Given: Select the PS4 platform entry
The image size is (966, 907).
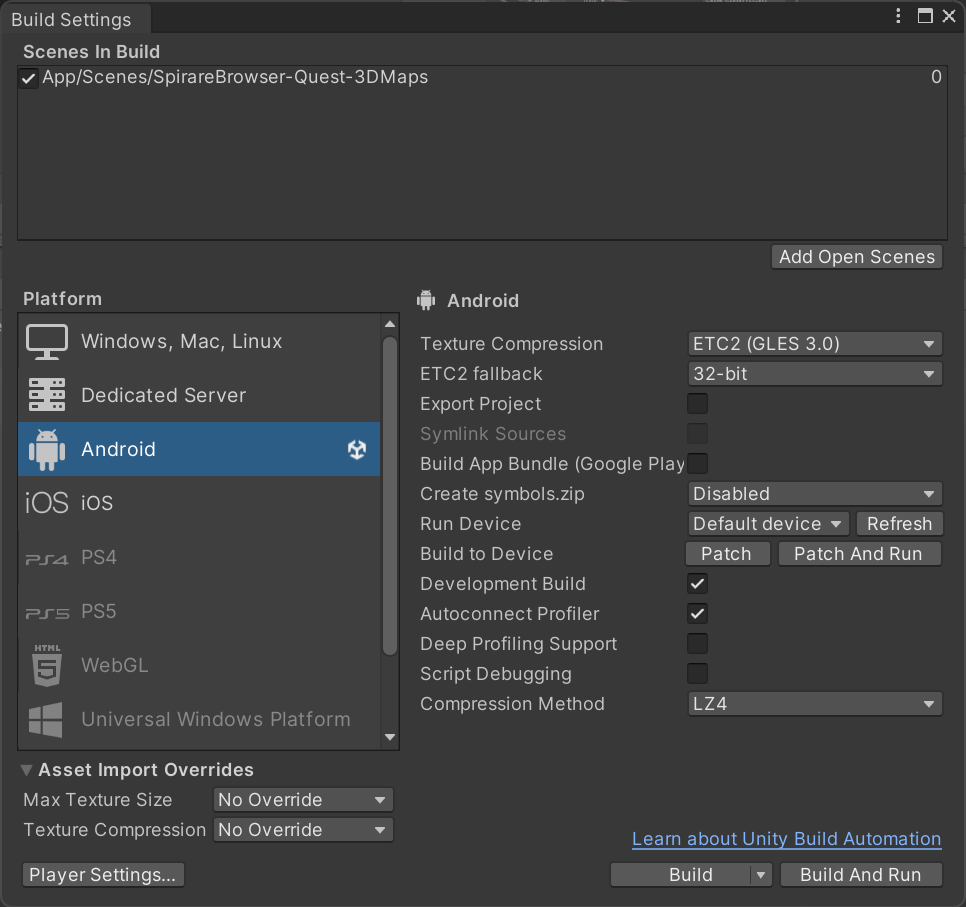Looking at the screenshot, I should point(199,557).
